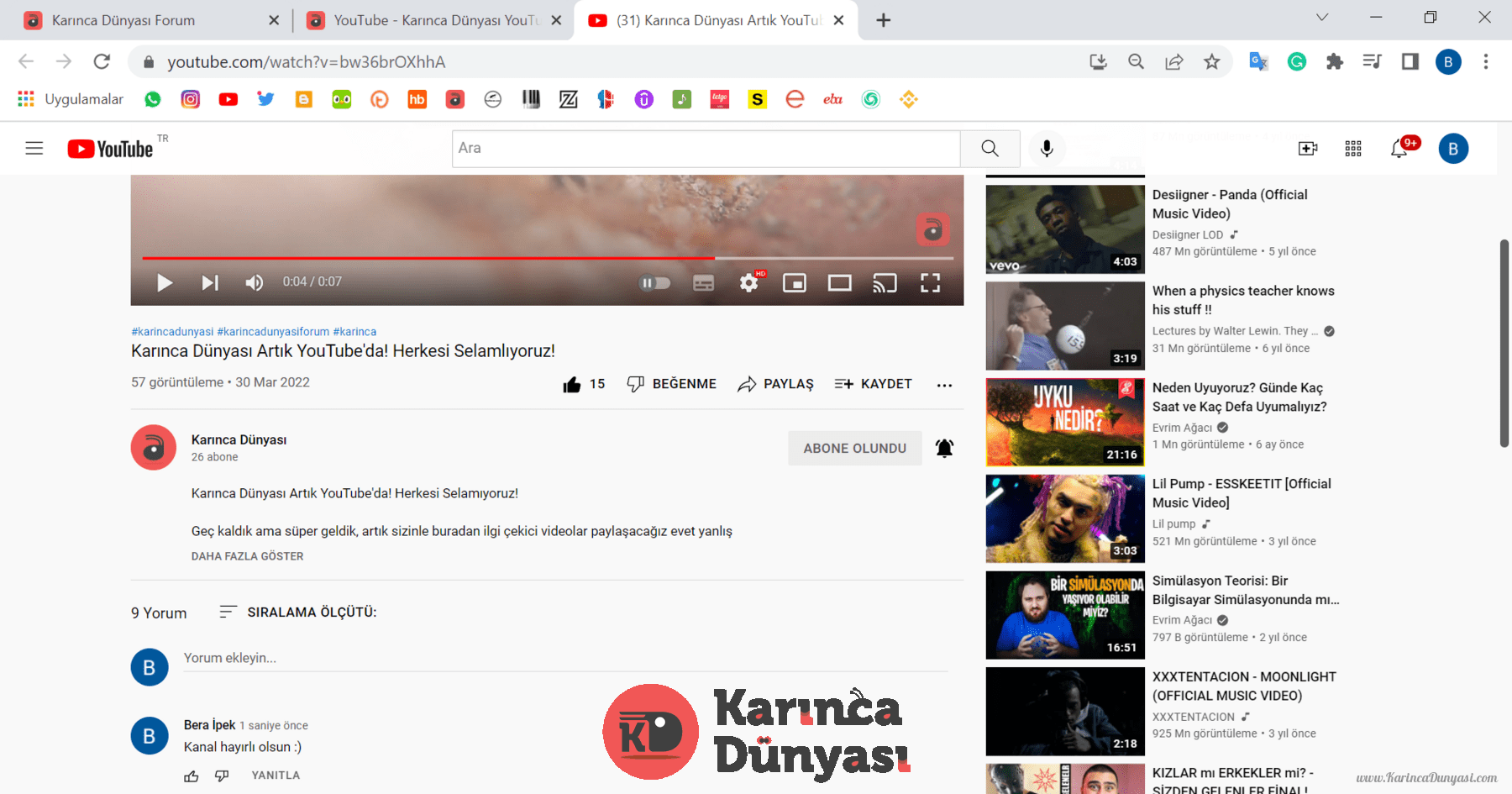Reload the page
Image resolution: width=1512 pixels, height=794 pixels.
tap(102, 61)
